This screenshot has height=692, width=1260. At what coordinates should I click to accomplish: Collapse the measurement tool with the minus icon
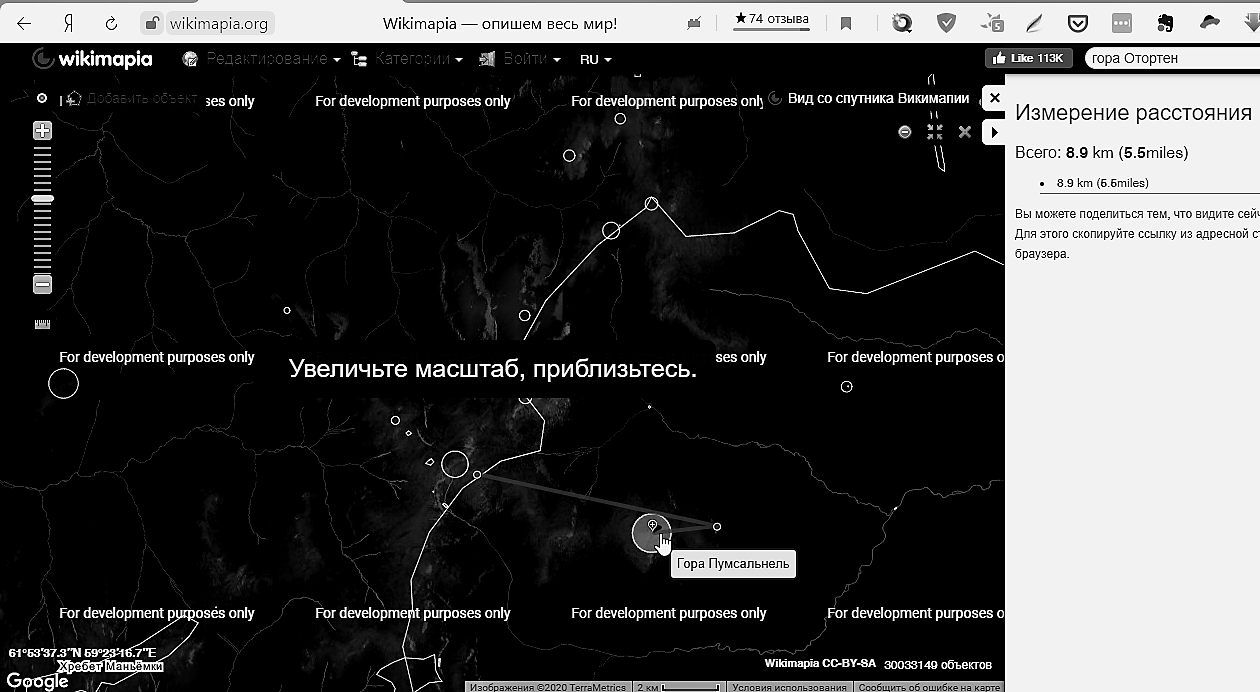point(904,131)
